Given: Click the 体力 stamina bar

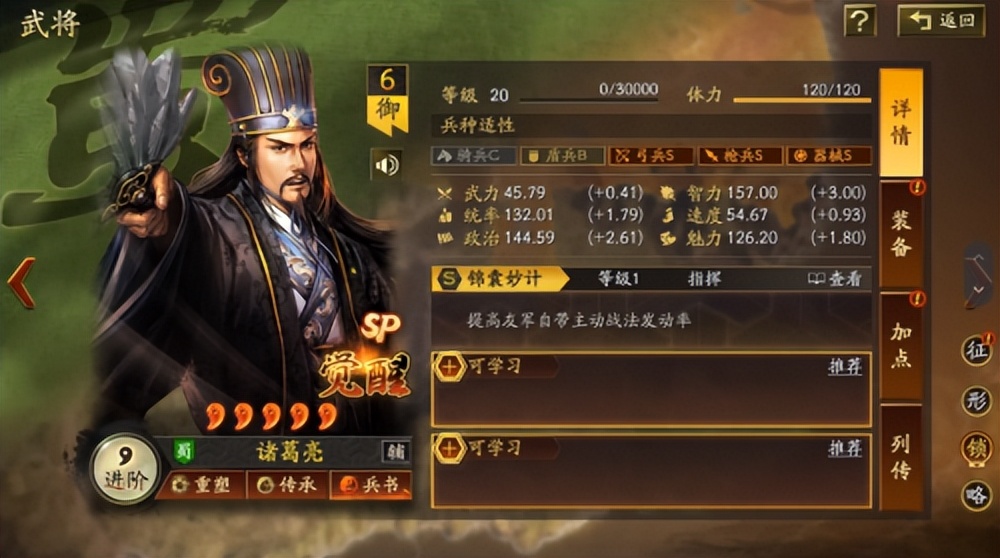Looking at the screenshot, I should tap(802, 100).
